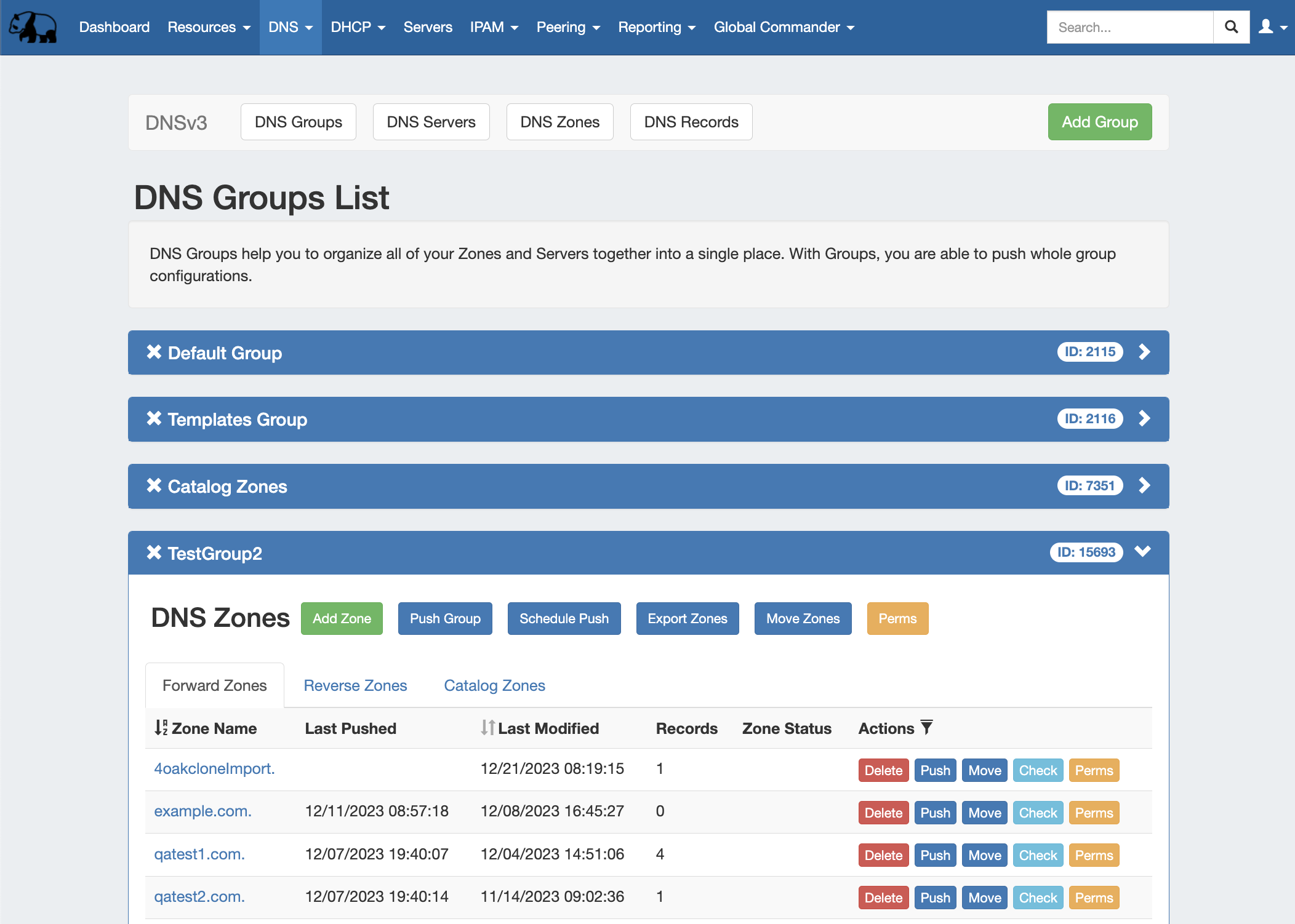
Task: Open the Reporting dropdown menu
Action: [x=656, y=26]
